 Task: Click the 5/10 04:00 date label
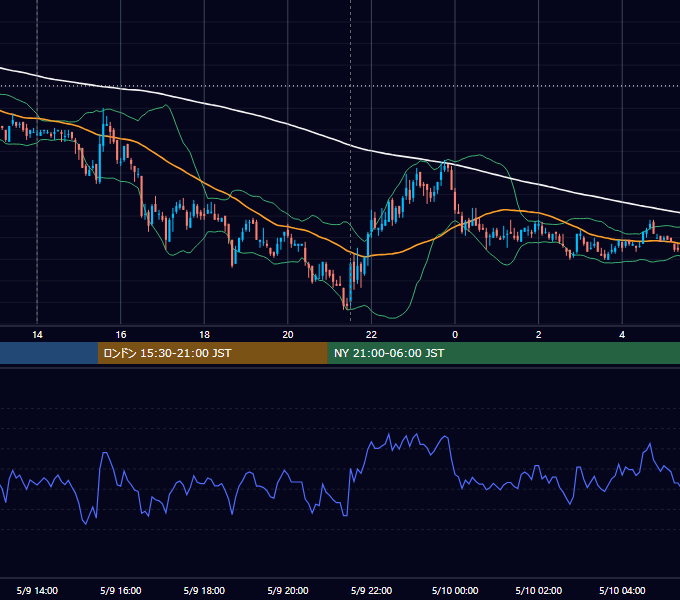pyautogui.click(x=622, y=590)
